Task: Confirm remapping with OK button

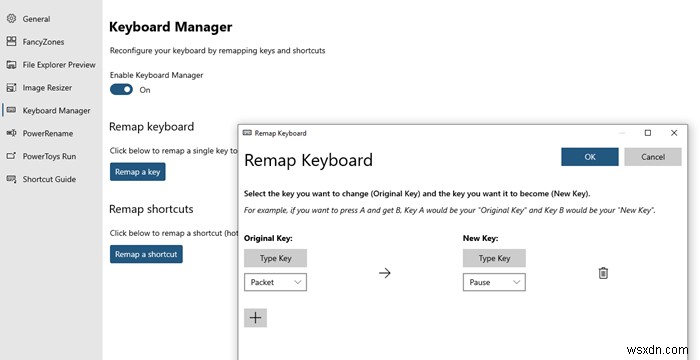Action: (x=590, y=157)
